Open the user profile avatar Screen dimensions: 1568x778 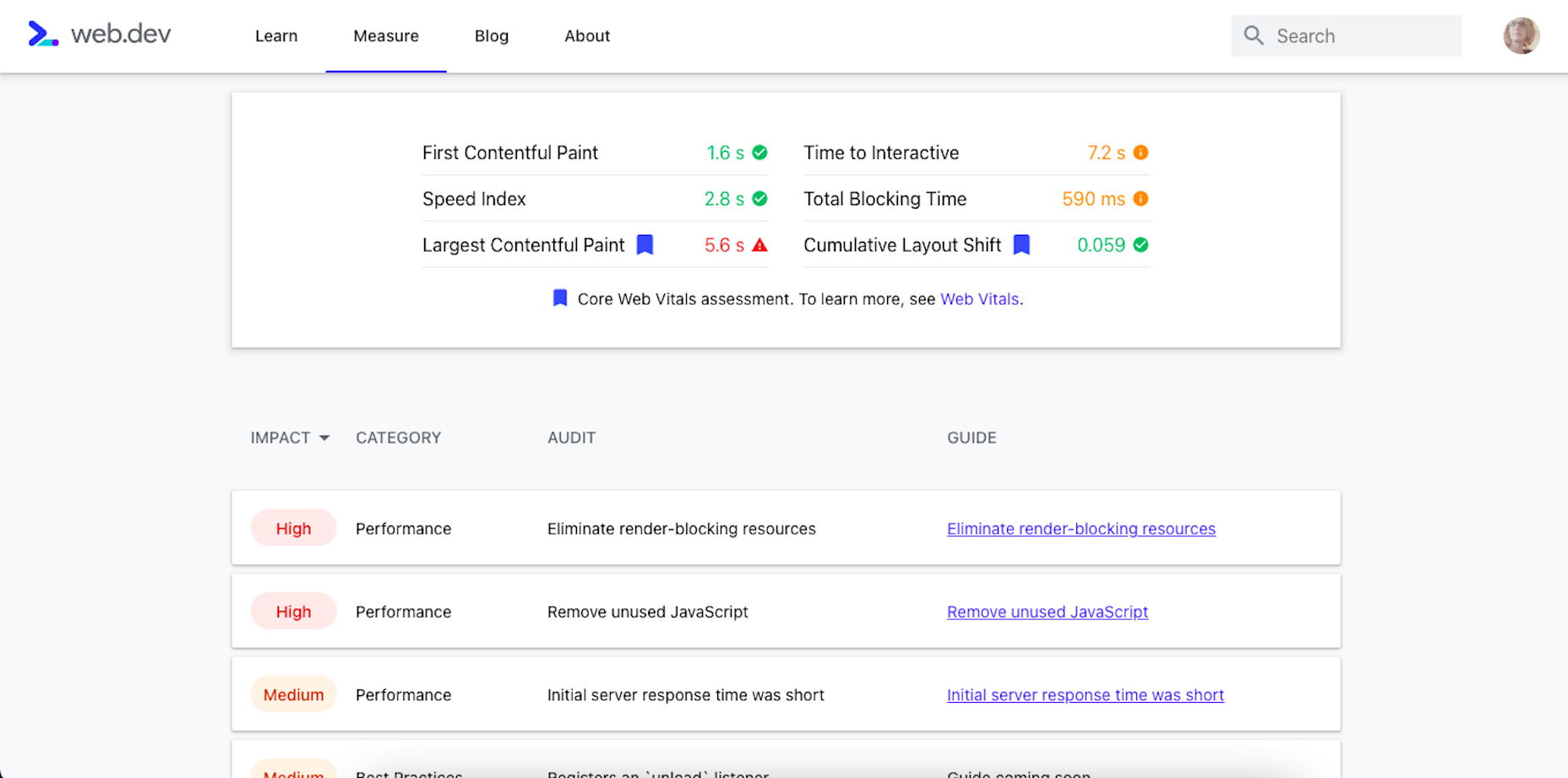[1522, 35]
